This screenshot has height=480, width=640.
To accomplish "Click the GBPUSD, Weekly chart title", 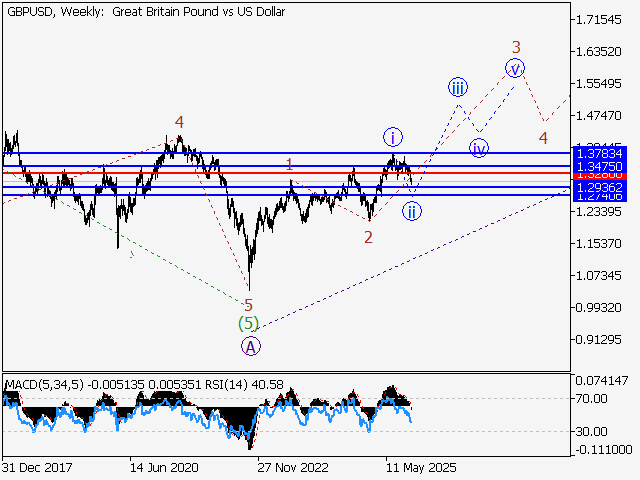I will pos(145,12).
